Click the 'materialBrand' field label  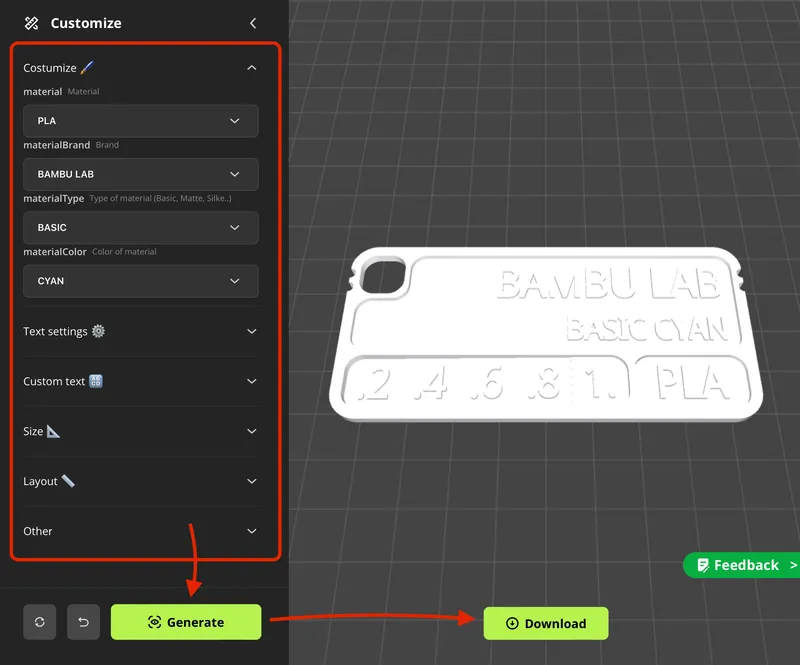(57, 145)
